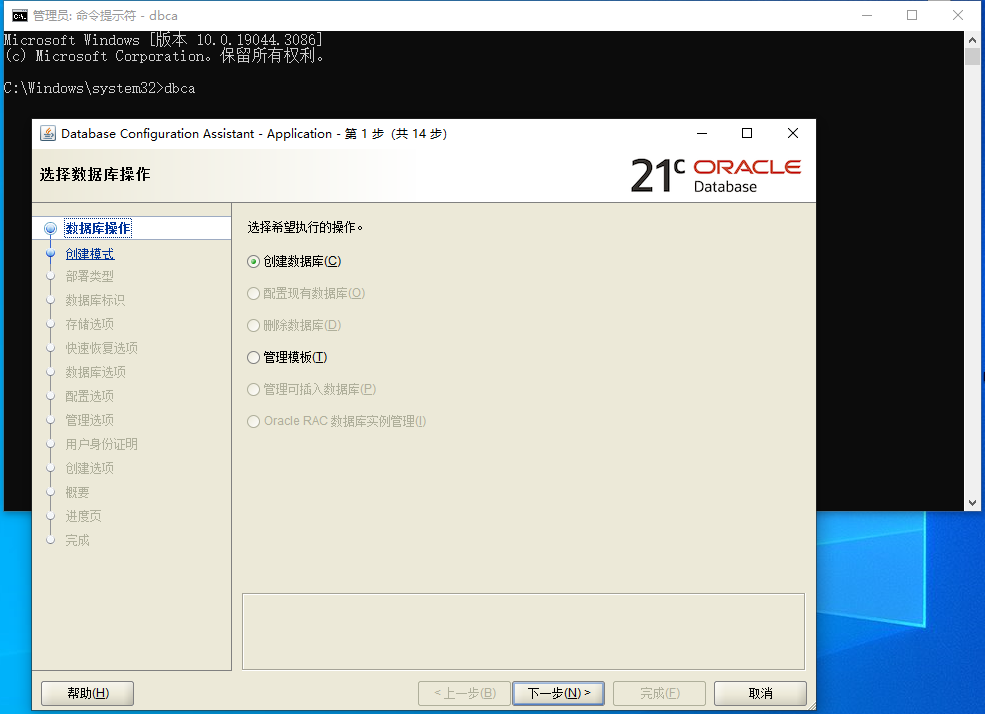The height and width of the screenshot is (714, 985).
Task: Click the command prompt scrollbar thumb
Action: point(972,57)
